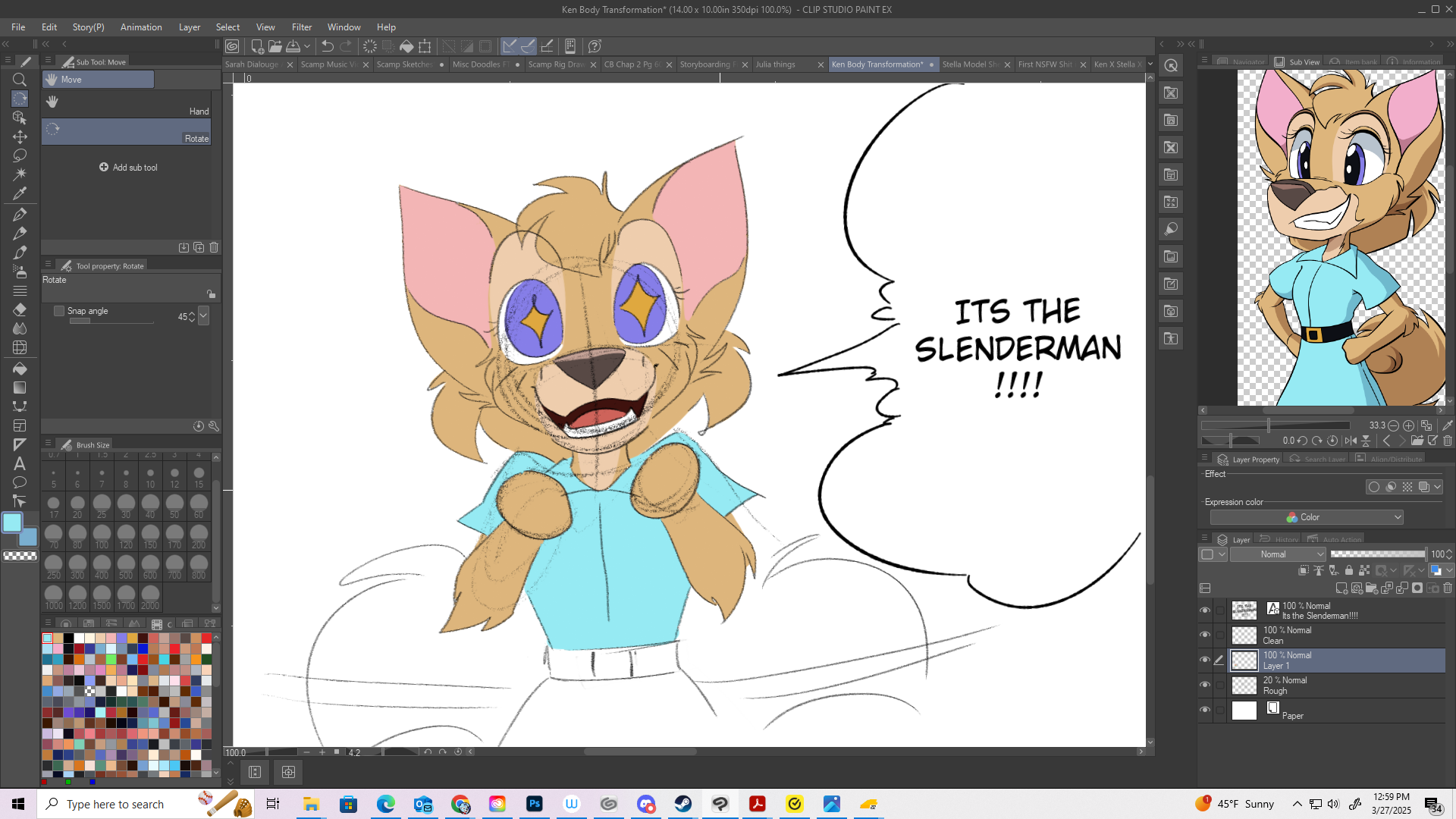The width and height of the screenshot is (1456, 819).
Task: Hide the Rough layer
Action: (1205, 685)
